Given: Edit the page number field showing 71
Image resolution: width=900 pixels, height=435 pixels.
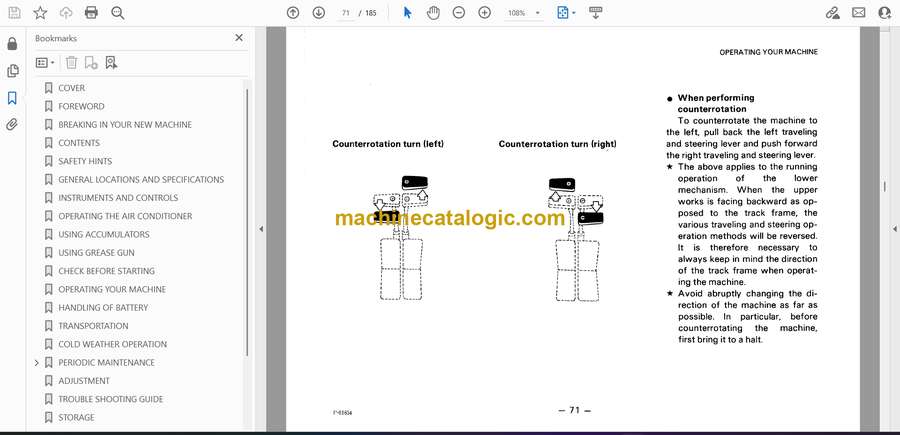Looking at the screenshot, I should click(x=346, y=13).
